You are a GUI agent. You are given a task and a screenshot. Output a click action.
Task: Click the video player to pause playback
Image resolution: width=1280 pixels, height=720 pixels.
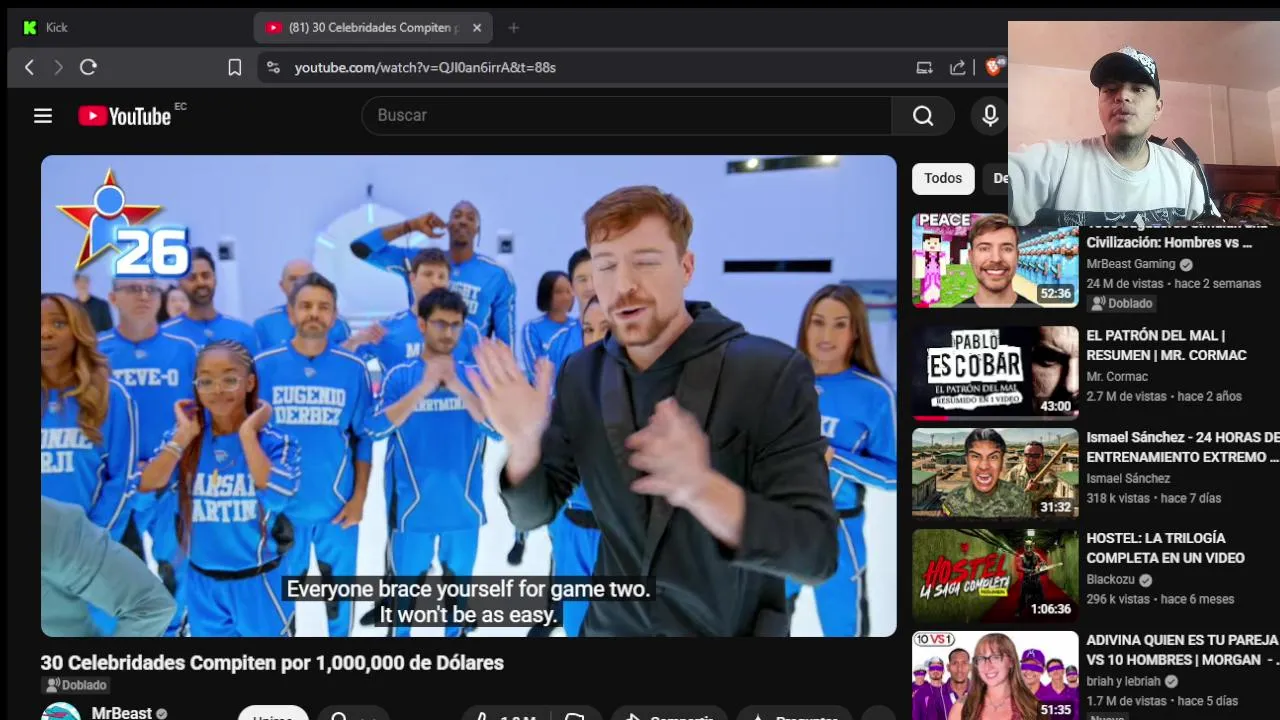click(468, 395)
